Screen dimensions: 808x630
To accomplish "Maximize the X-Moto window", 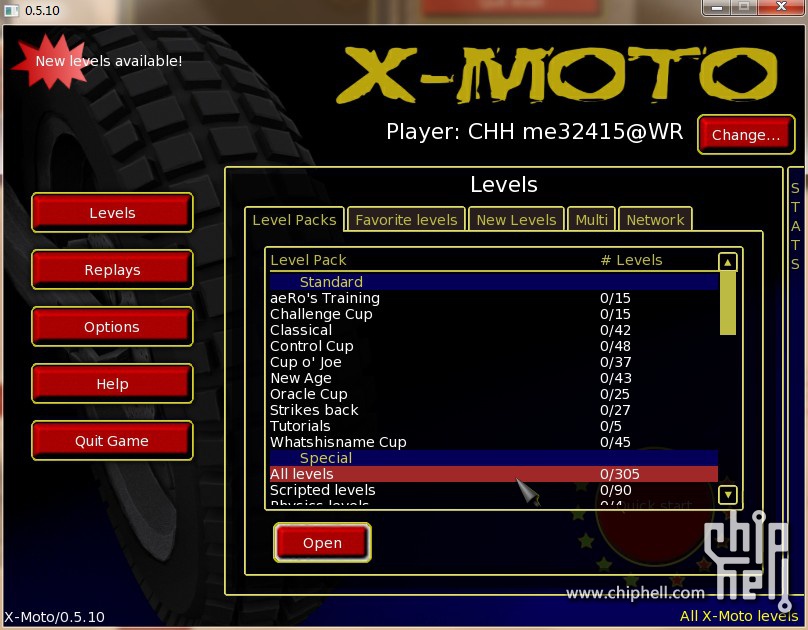I will pos(744,7).
